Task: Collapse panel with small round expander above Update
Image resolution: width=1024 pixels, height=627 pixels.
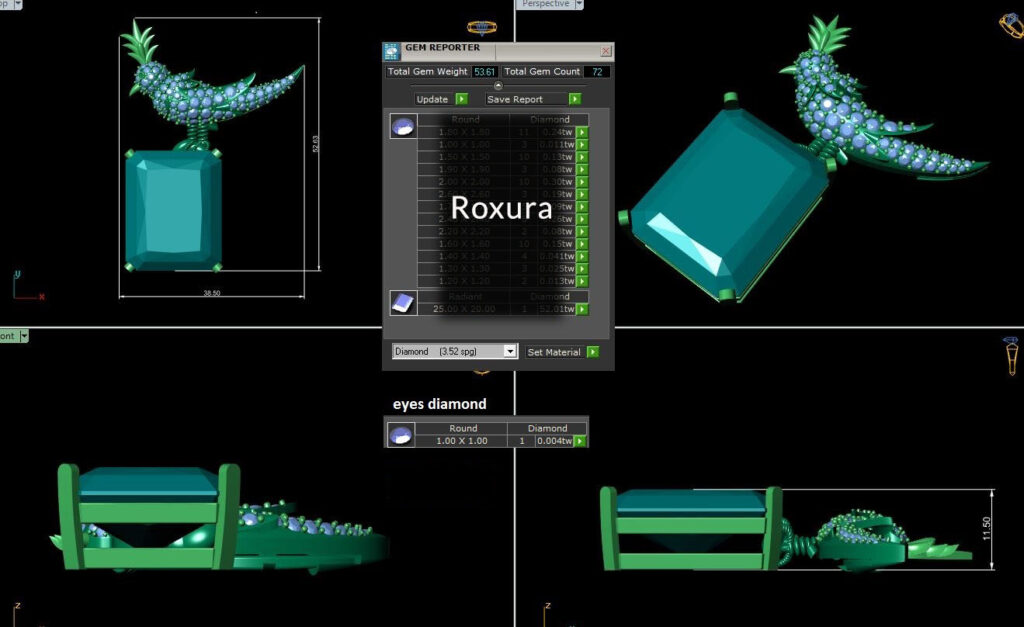Action: (x=498, y=85)
